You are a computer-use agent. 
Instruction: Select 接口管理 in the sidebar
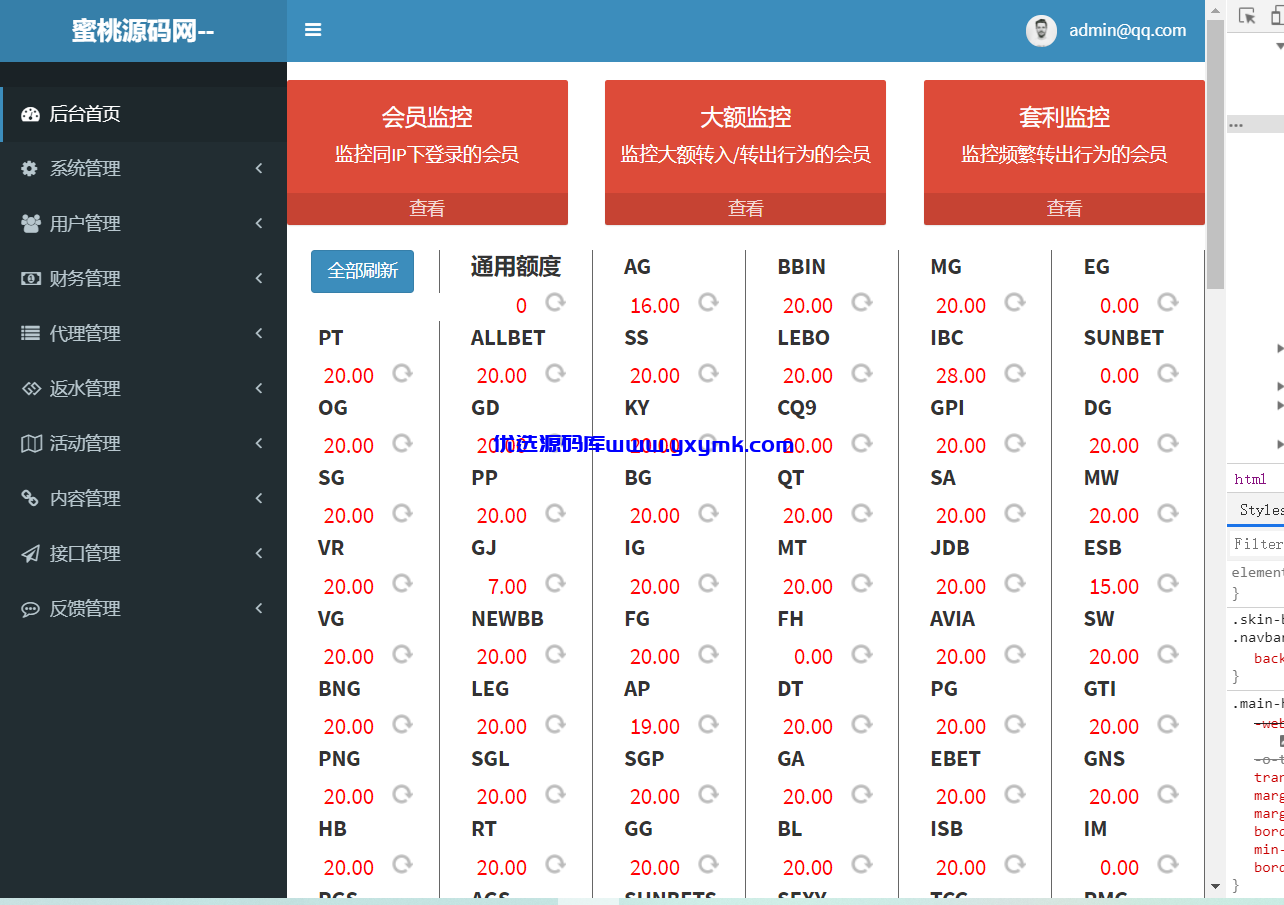[x=144, y=553]
